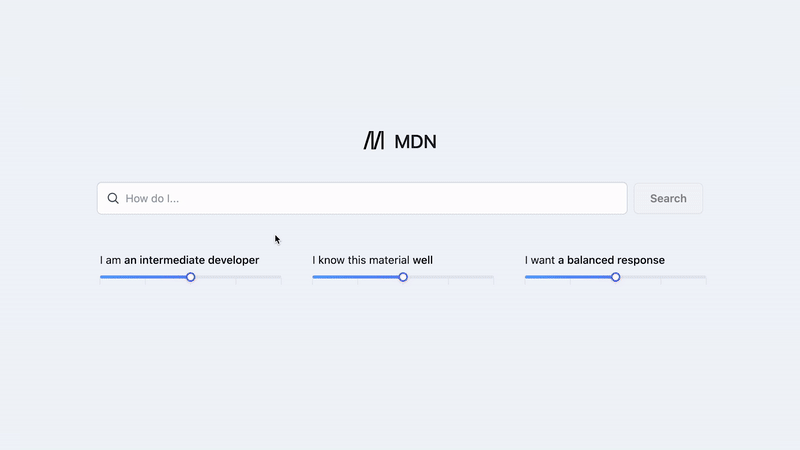Click the far left end of developer slider
800x450 pixels.
(101, 277)
